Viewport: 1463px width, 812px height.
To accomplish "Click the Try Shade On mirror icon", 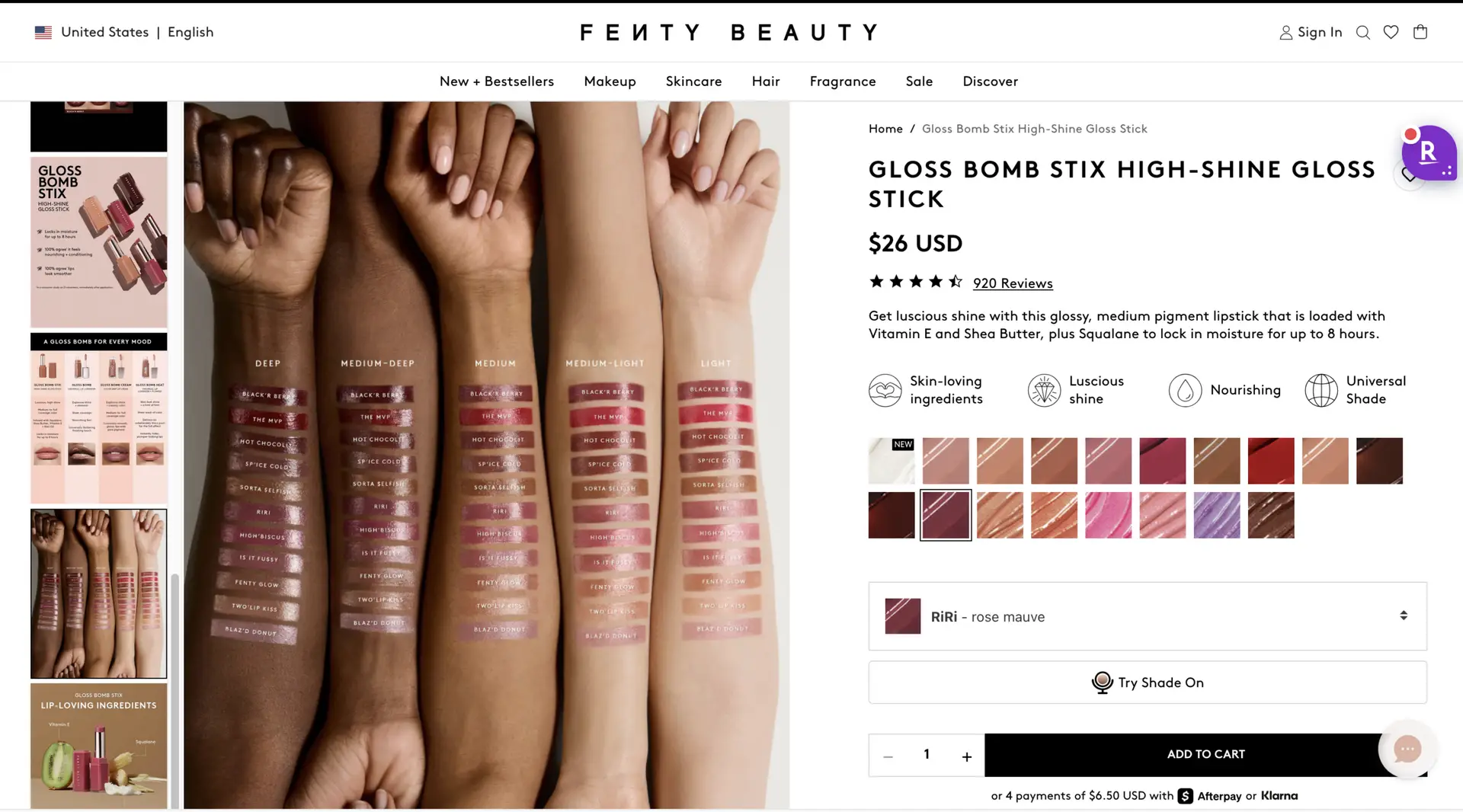I will (x=1102, y=683).
